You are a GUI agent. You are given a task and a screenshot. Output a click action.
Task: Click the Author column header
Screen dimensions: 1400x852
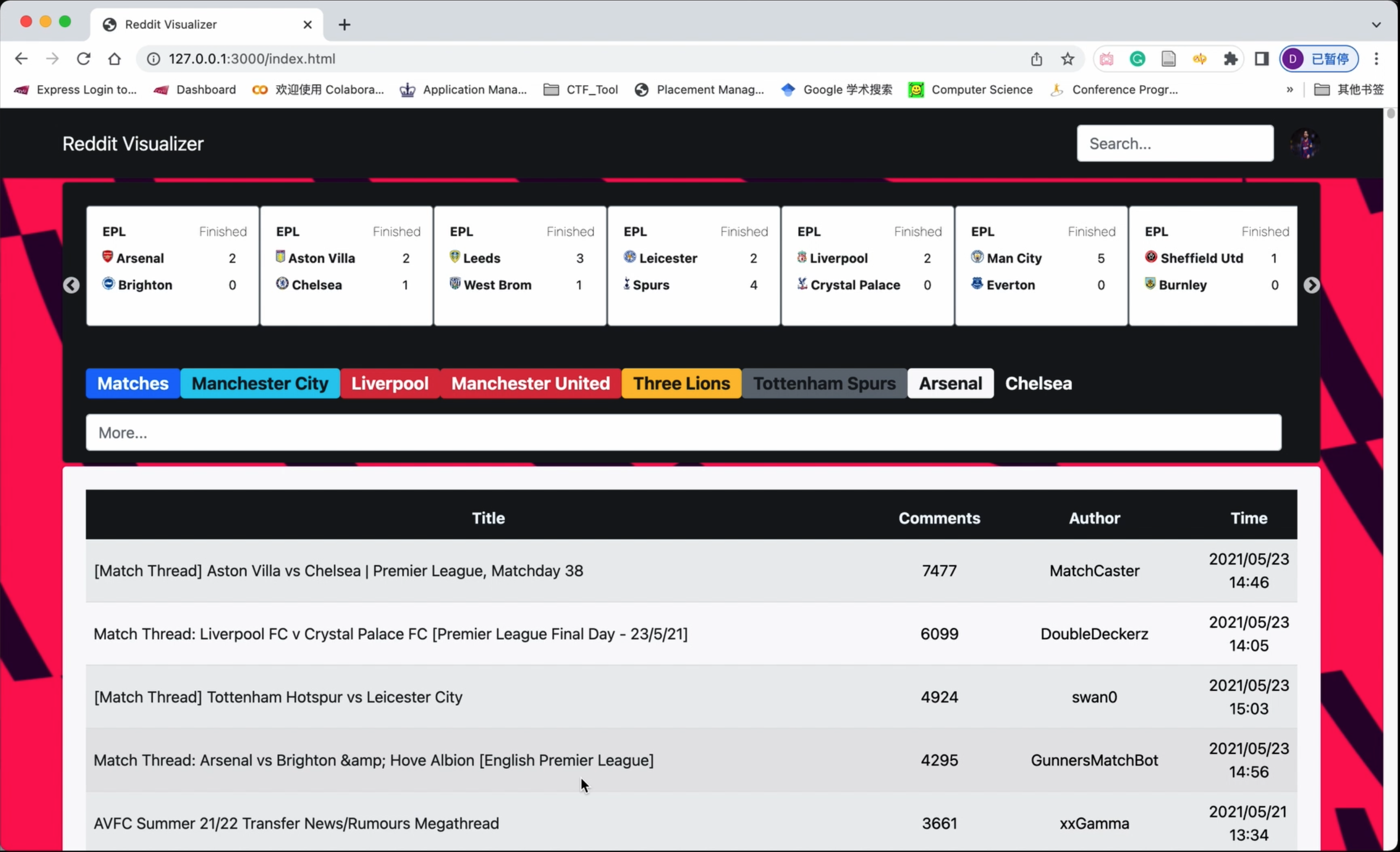(1094, 518)
